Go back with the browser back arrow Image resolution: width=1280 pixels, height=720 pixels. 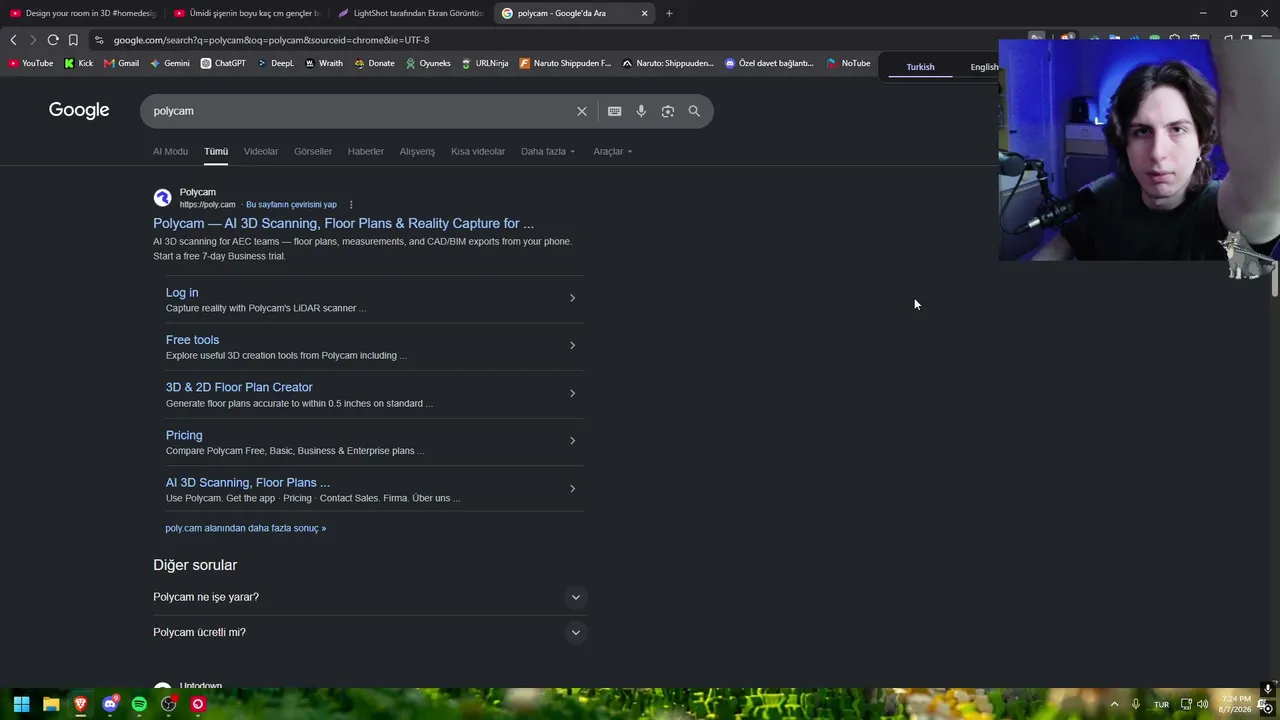[x=13, y=40]
